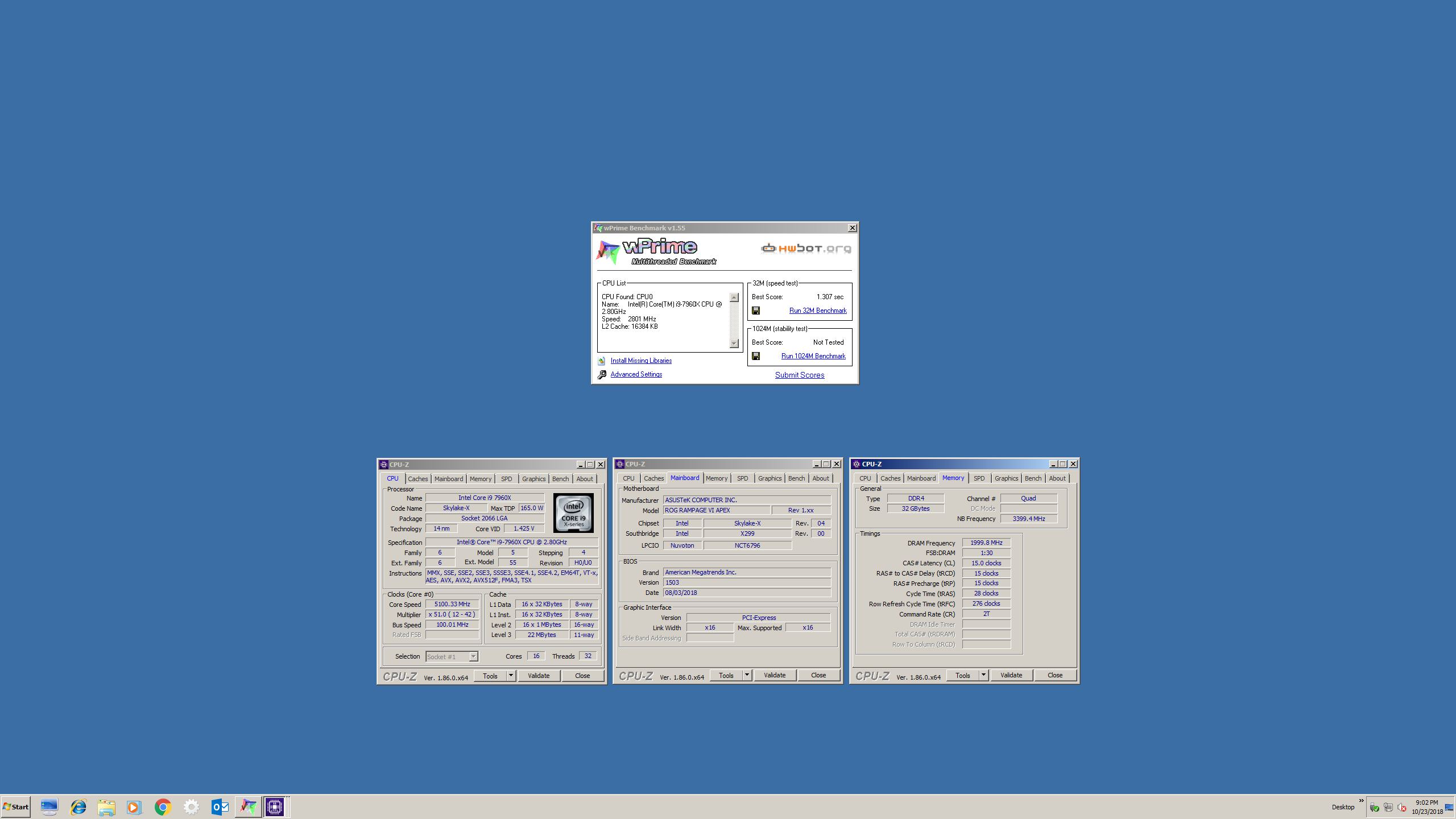
Task: Open the Start menu
Action: coord(16,806)
